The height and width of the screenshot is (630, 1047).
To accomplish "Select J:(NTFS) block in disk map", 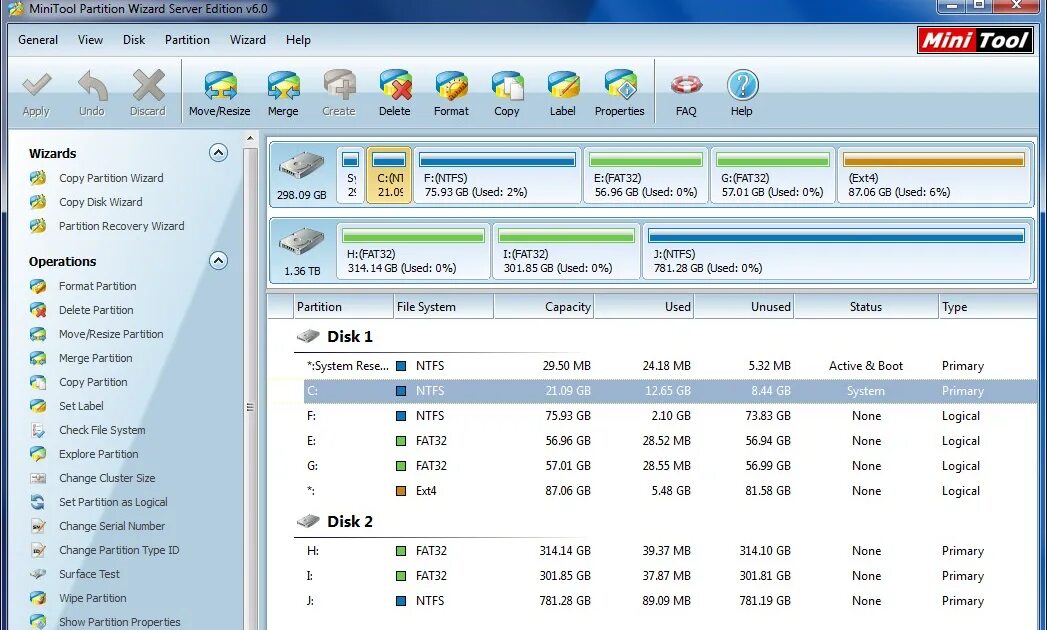I will click(836, 252).
